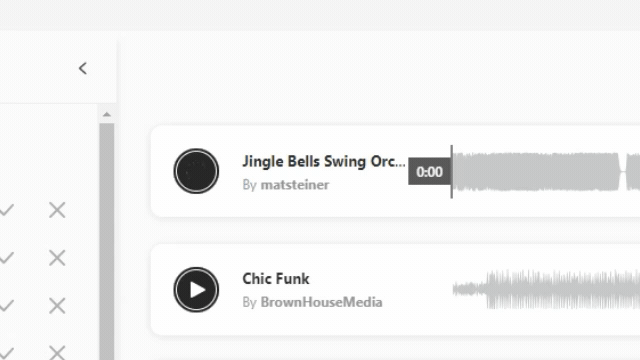640x360 pixels.
Task: Click the scrollbar up arrow in sidebar
Action: tap(107, 114)
